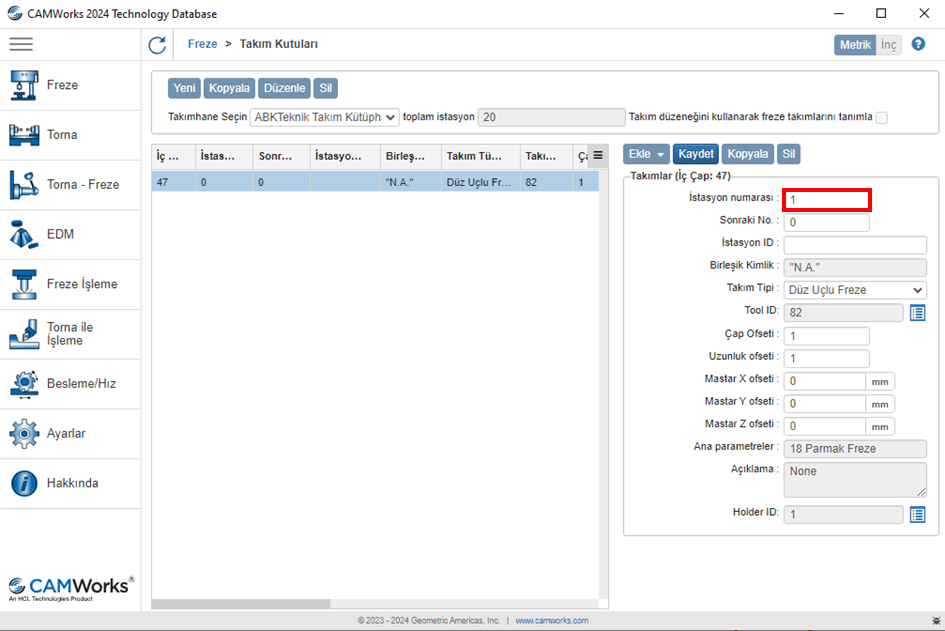
Task: Open Ayarlar settings gear icon
Action: point(23,434)
